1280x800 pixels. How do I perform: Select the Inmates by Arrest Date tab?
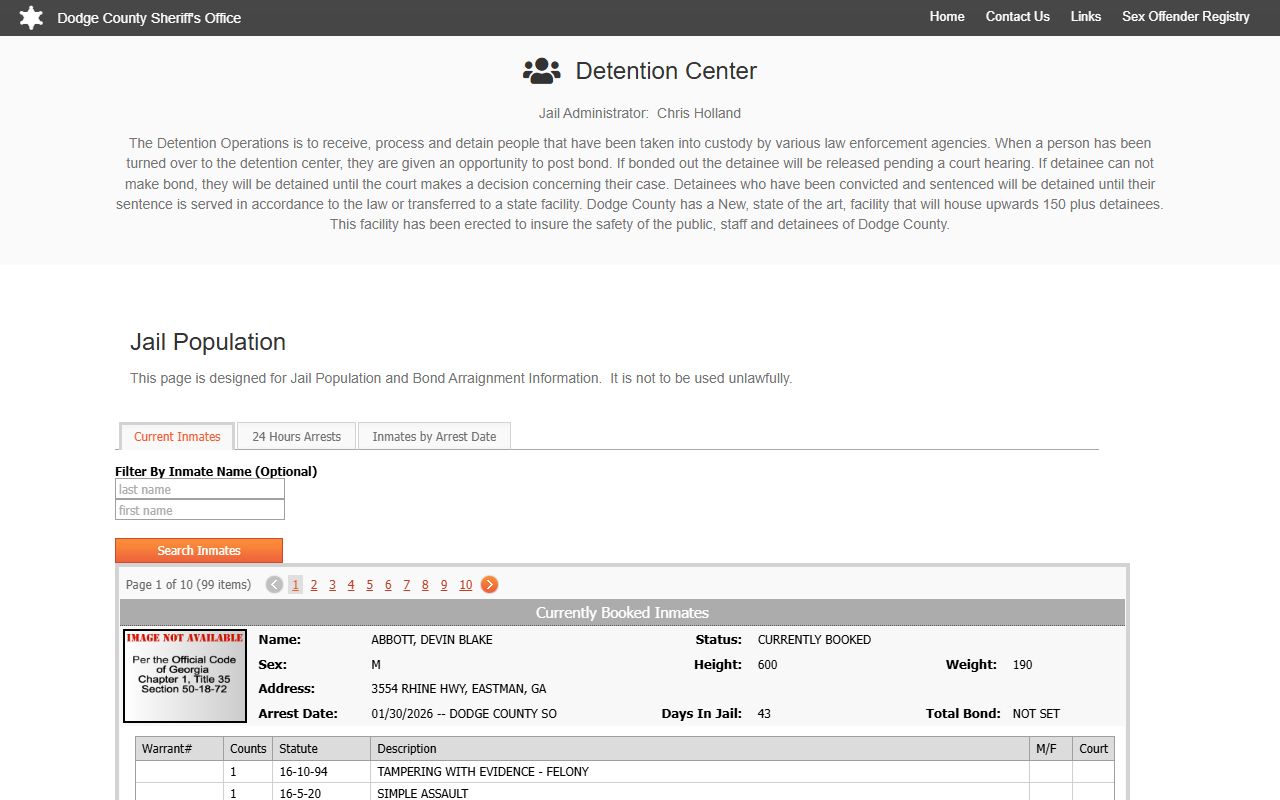pos(434,437)
